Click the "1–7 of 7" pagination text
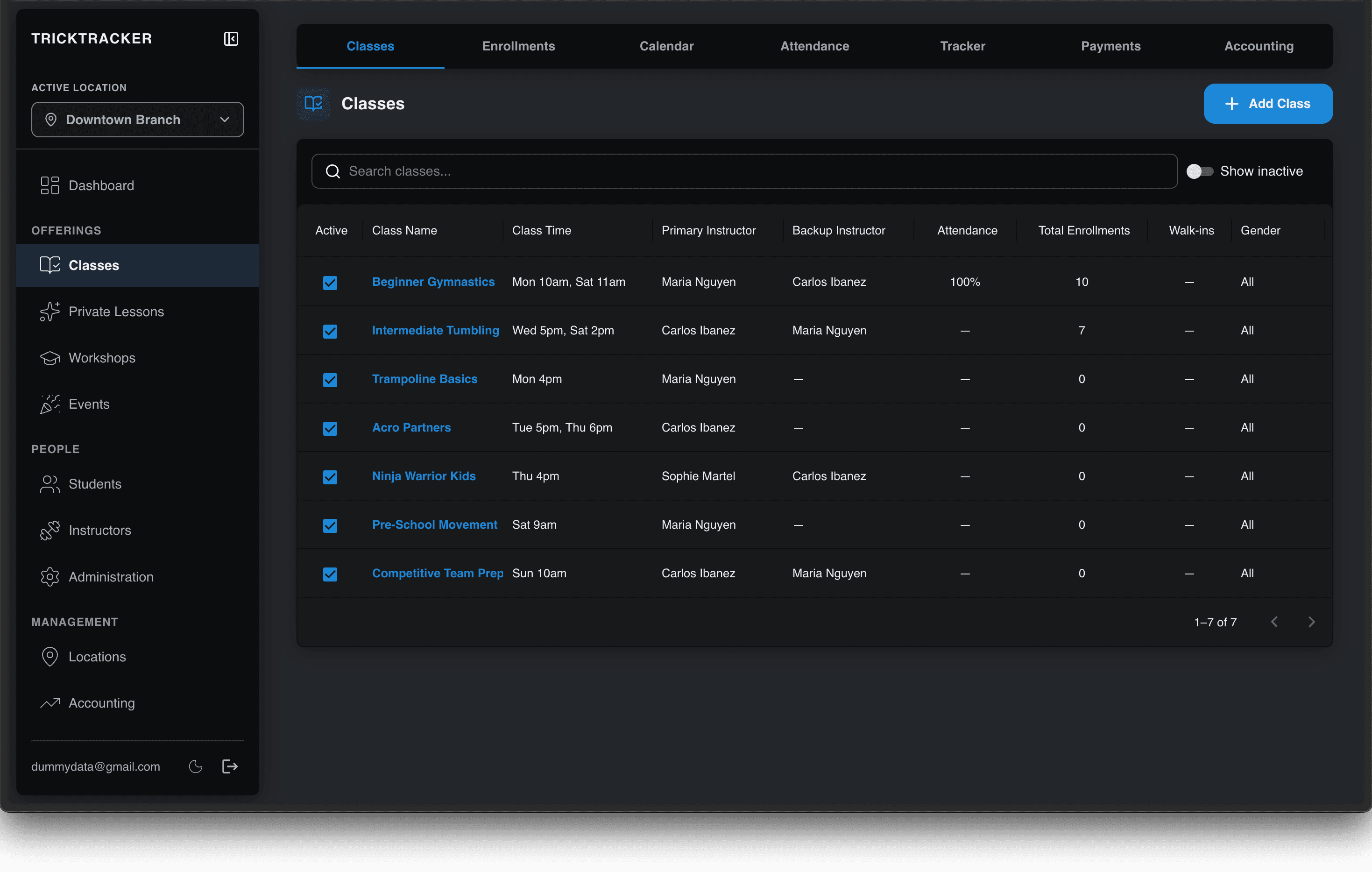 pos(1215,622)
